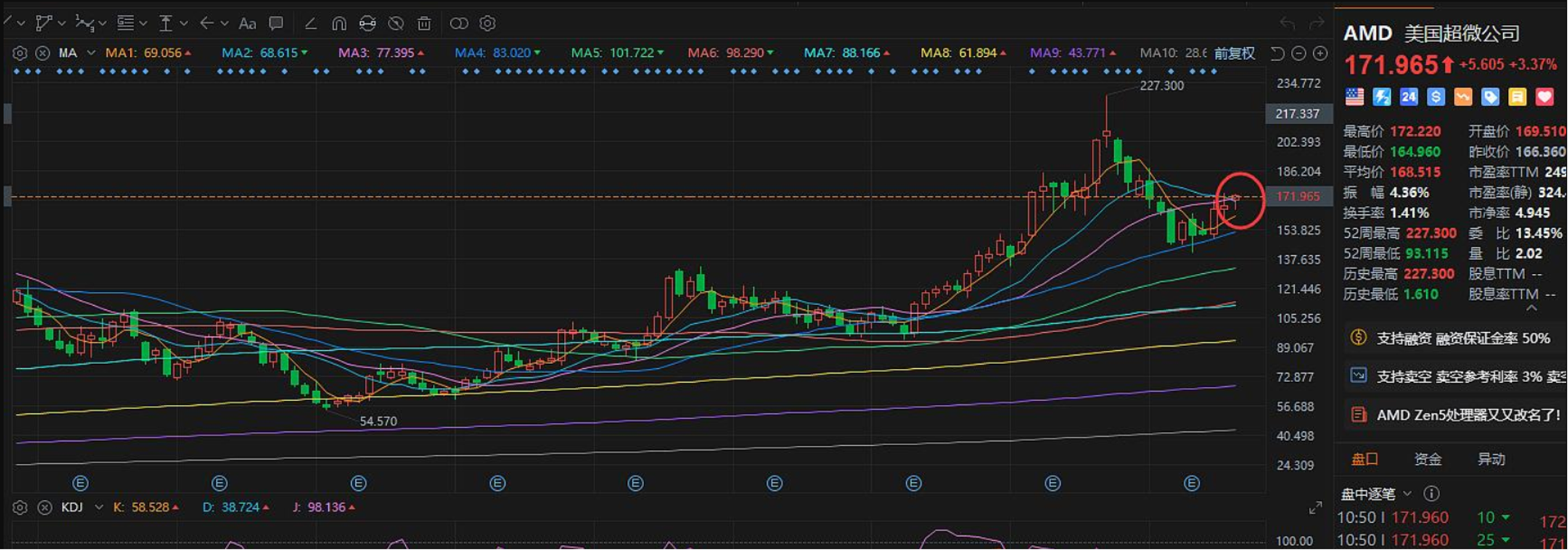Click the 227.300 high price label

[1162, 86]
